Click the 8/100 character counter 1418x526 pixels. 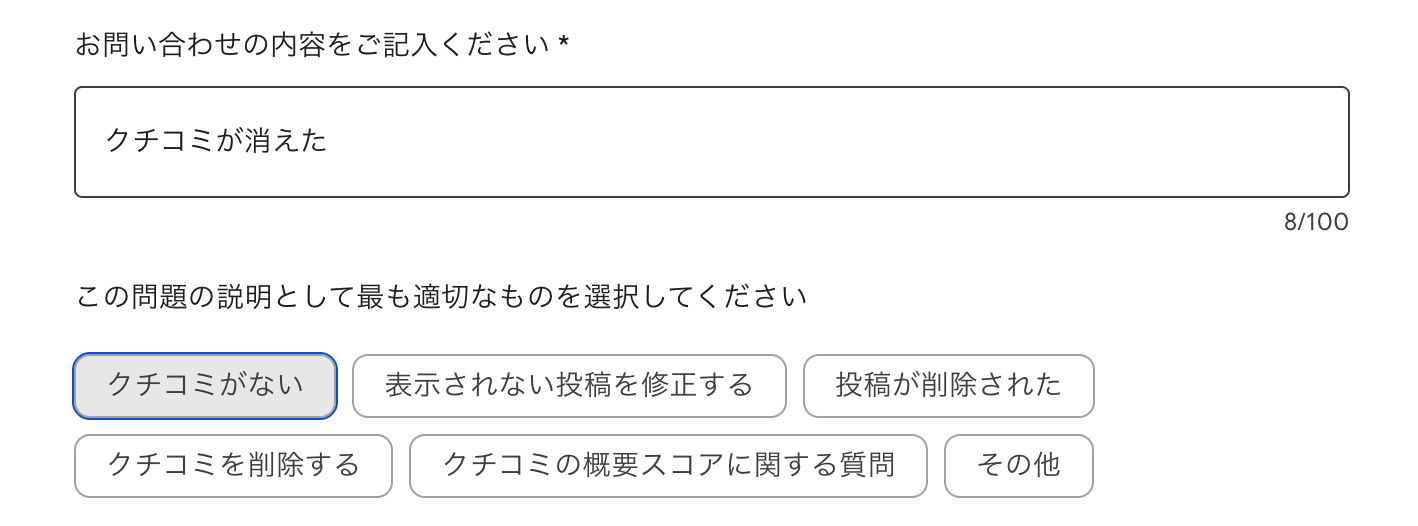[x=1315, y=222]
